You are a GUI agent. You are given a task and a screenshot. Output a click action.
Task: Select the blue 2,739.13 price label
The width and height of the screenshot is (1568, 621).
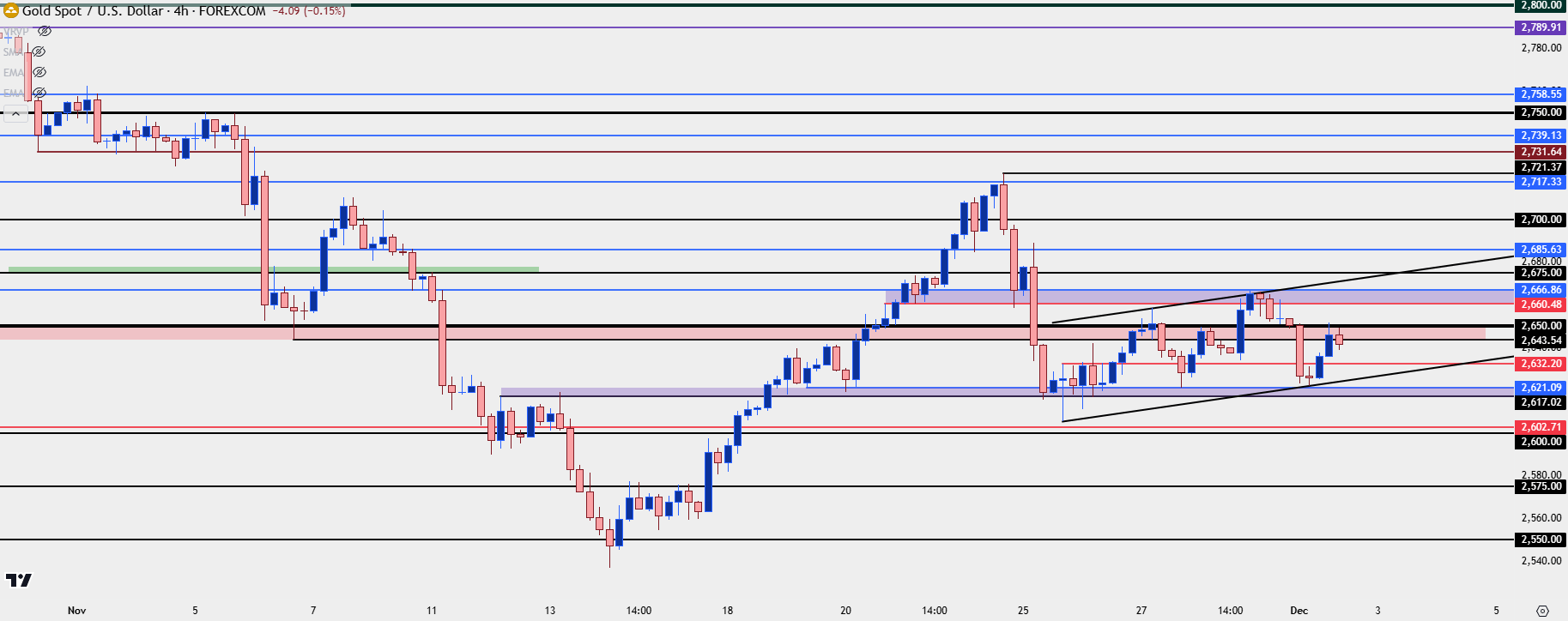coord(1541,136)
